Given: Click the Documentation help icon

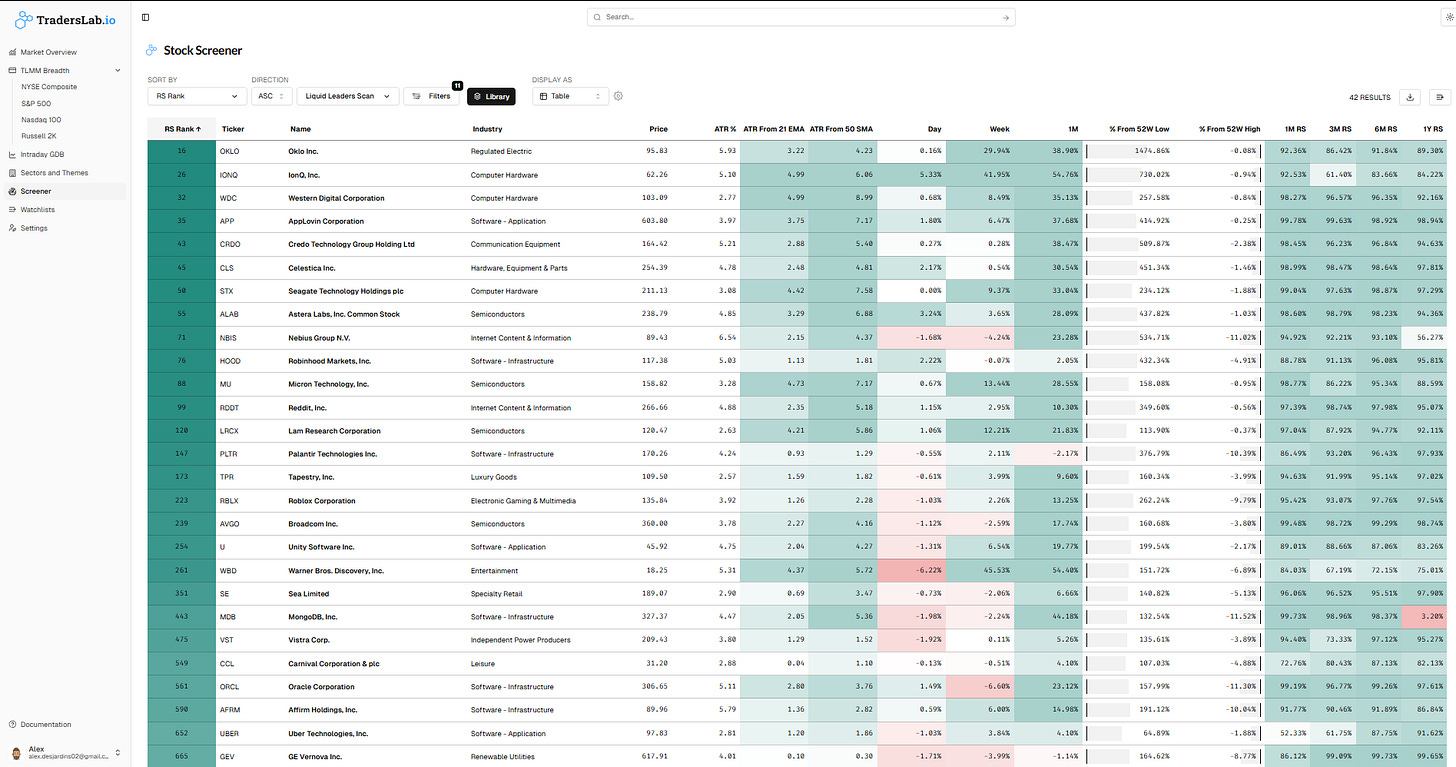Looking at the screenshot, I should (12, 724).
